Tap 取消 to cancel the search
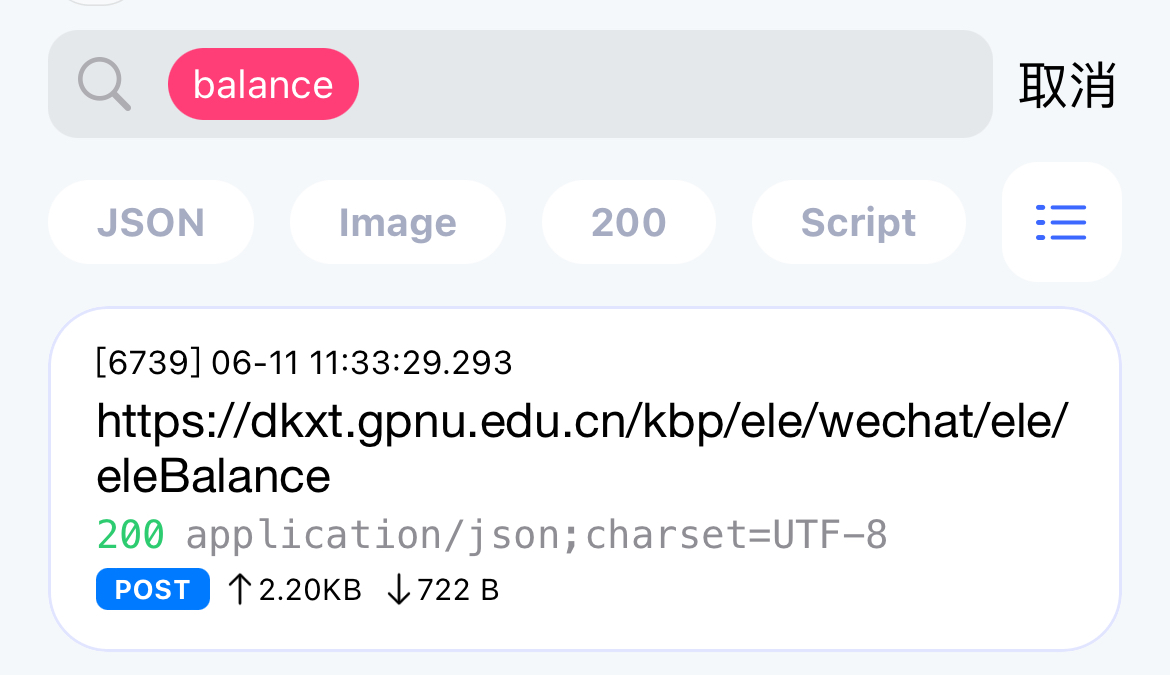1170x675 pixels. (x=1067, y=84)
